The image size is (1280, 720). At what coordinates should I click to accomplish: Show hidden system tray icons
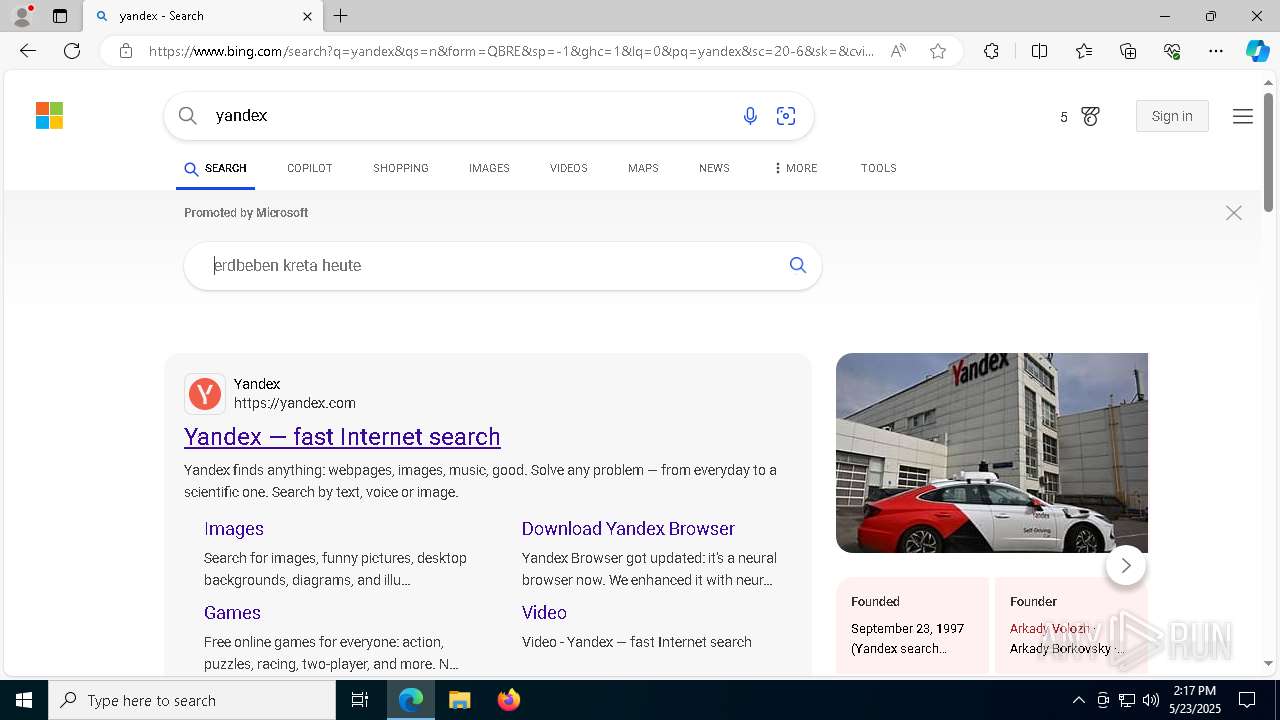[x=1078, y=700]
